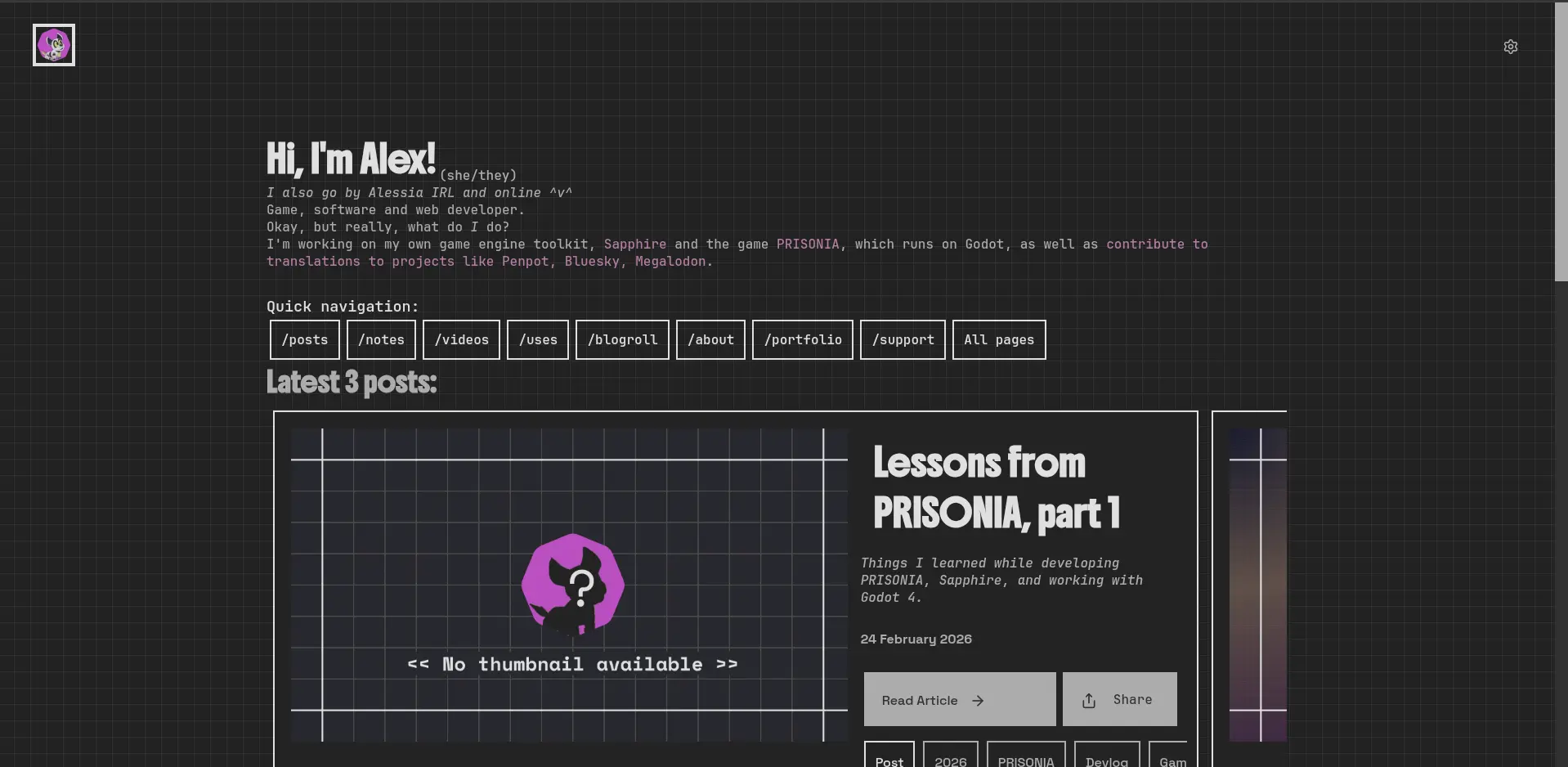
Task: Open the Sapphire link in the intro
Action: (634, 244)
